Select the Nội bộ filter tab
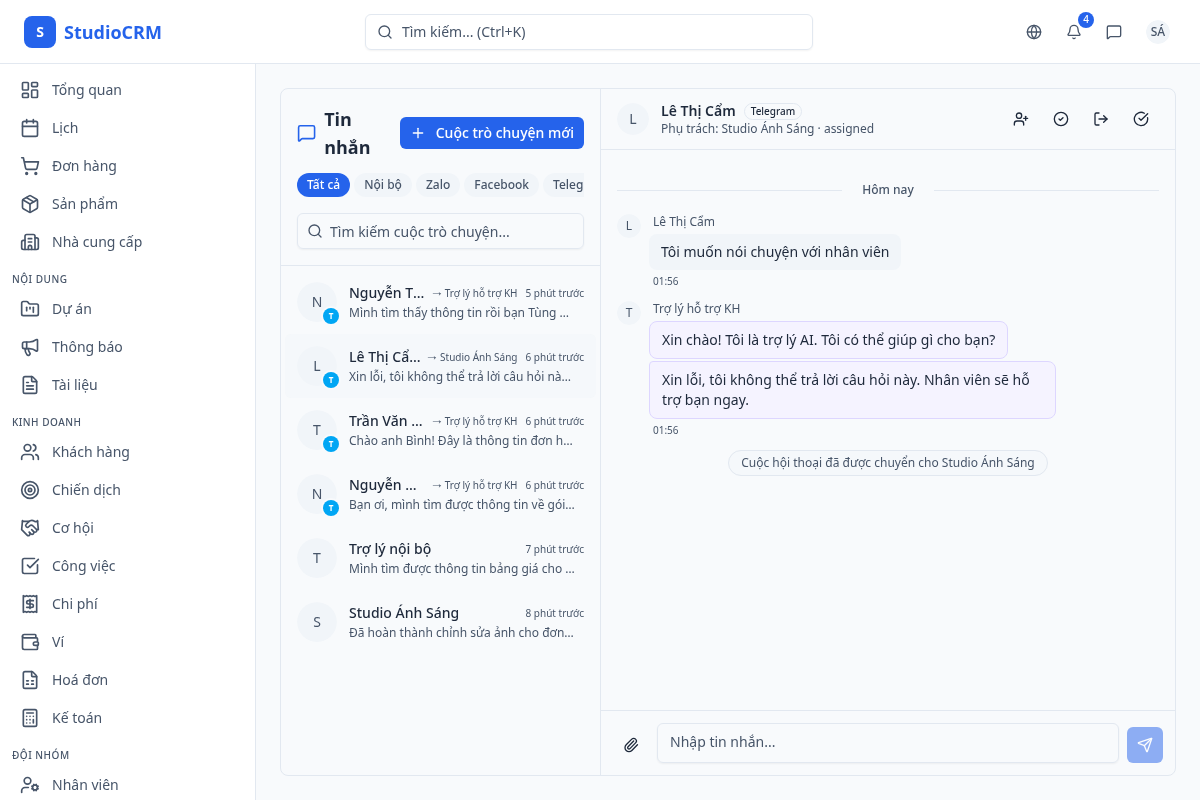This screenshot has width=1200, height=800. click(x=382, y=185)
